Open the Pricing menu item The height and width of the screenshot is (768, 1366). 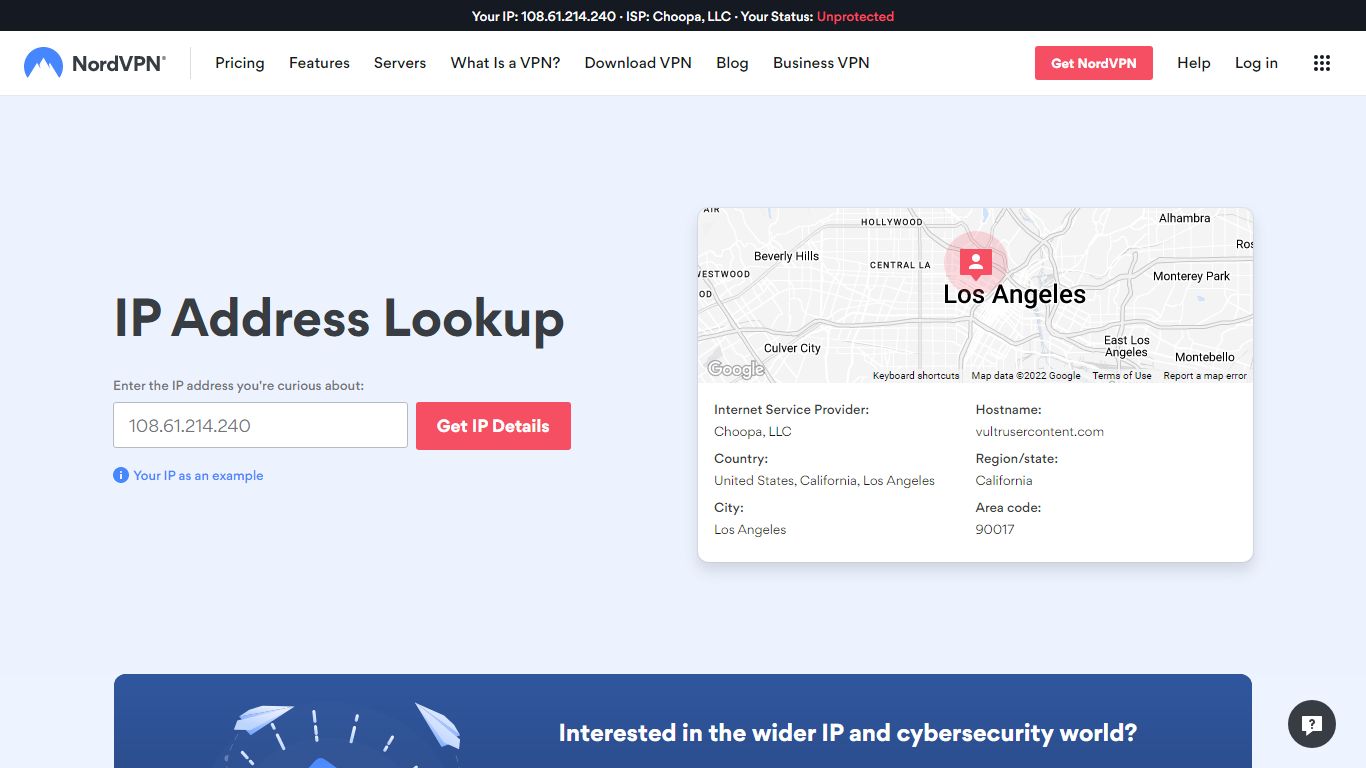tap(240, 63)
